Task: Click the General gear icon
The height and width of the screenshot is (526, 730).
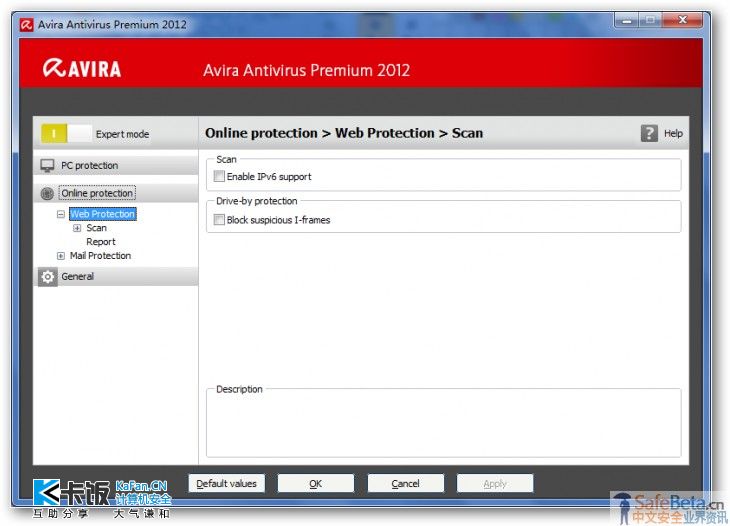Action: coord(47,276)
